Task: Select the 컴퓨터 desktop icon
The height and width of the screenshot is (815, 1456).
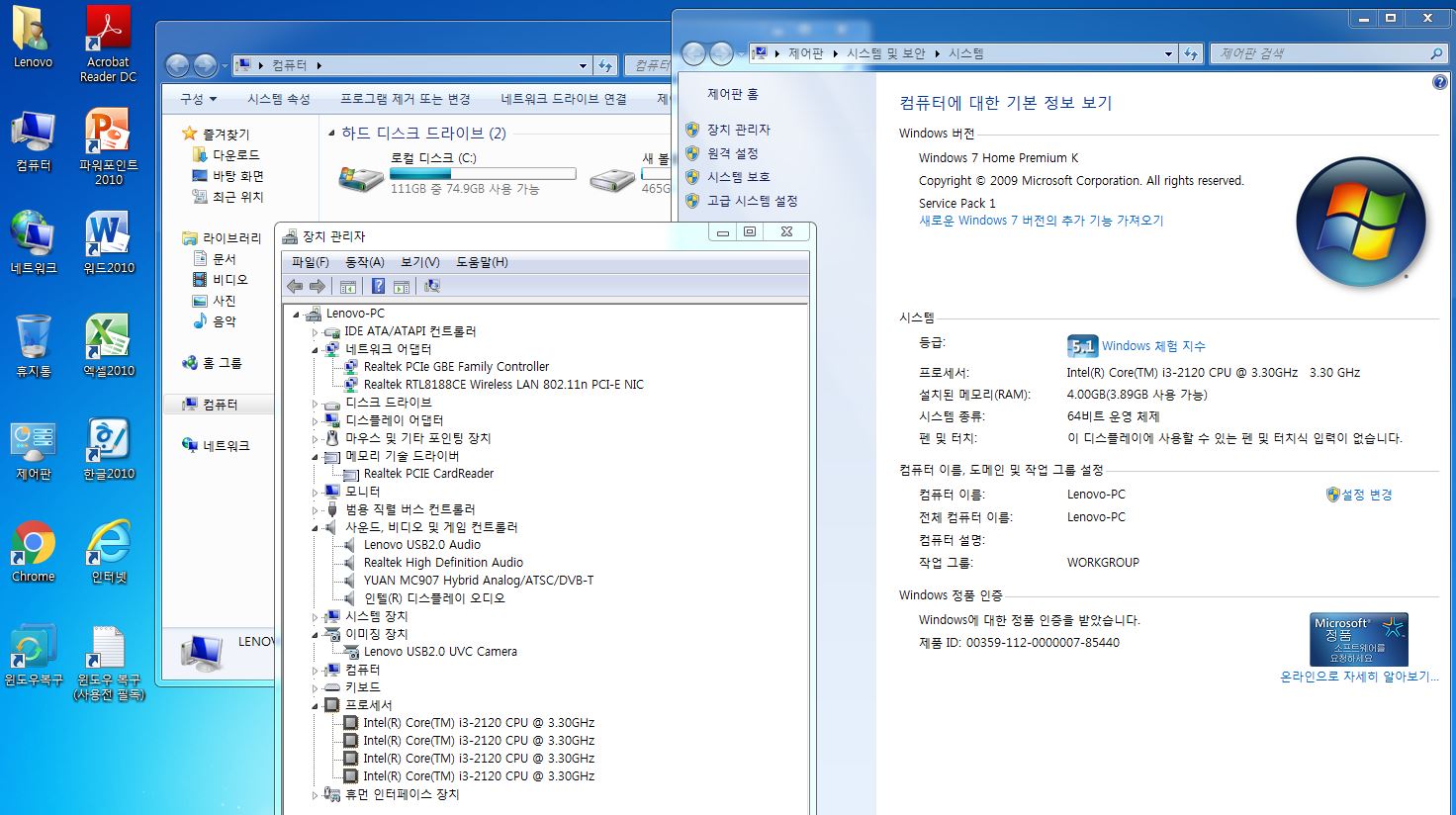Action: tap(33, 139)
